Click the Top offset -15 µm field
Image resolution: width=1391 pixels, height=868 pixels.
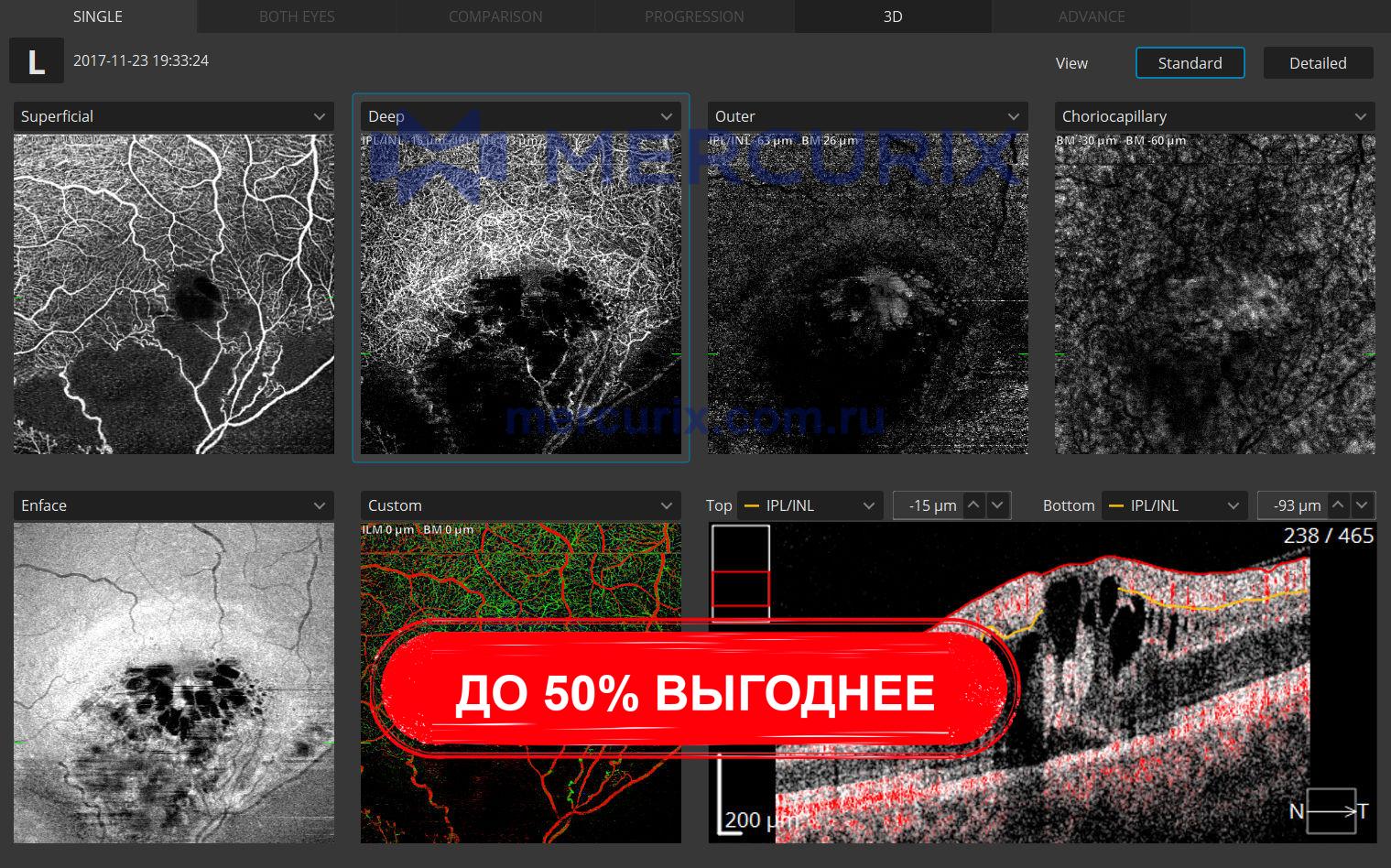pos(928,505)
